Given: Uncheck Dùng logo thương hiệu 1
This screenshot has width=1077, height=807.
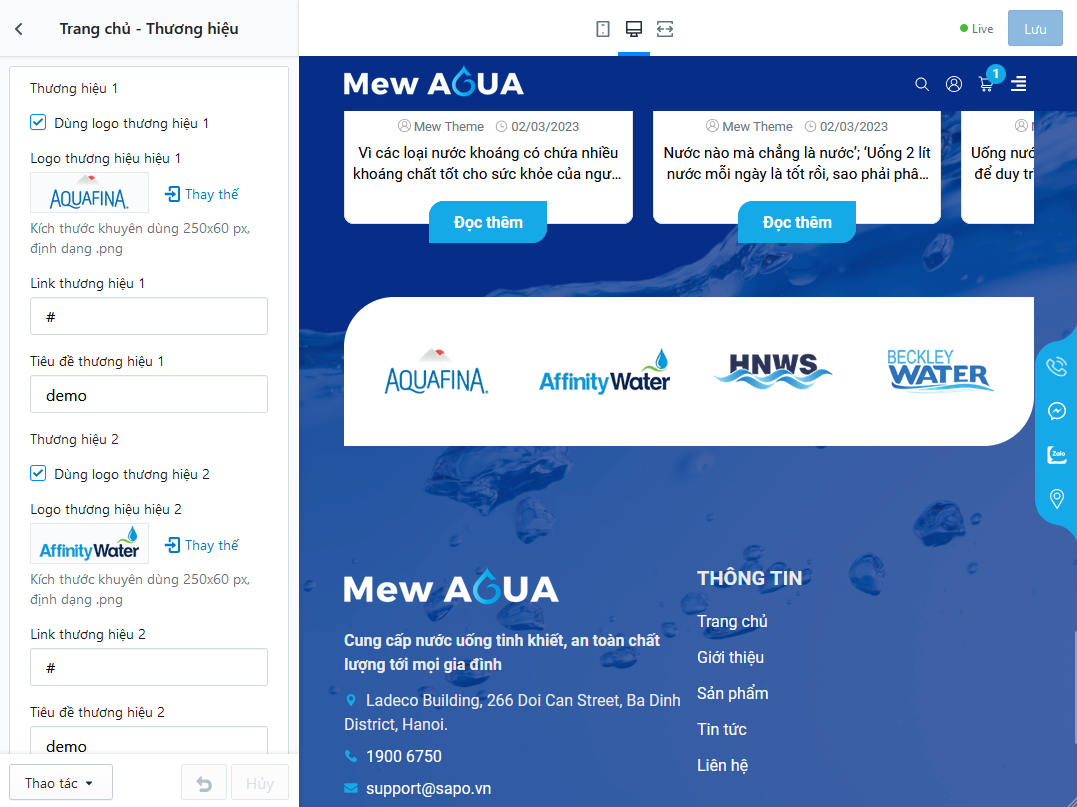Looking at the screenshot, I should pyautogui.click(x=38, y=122).
